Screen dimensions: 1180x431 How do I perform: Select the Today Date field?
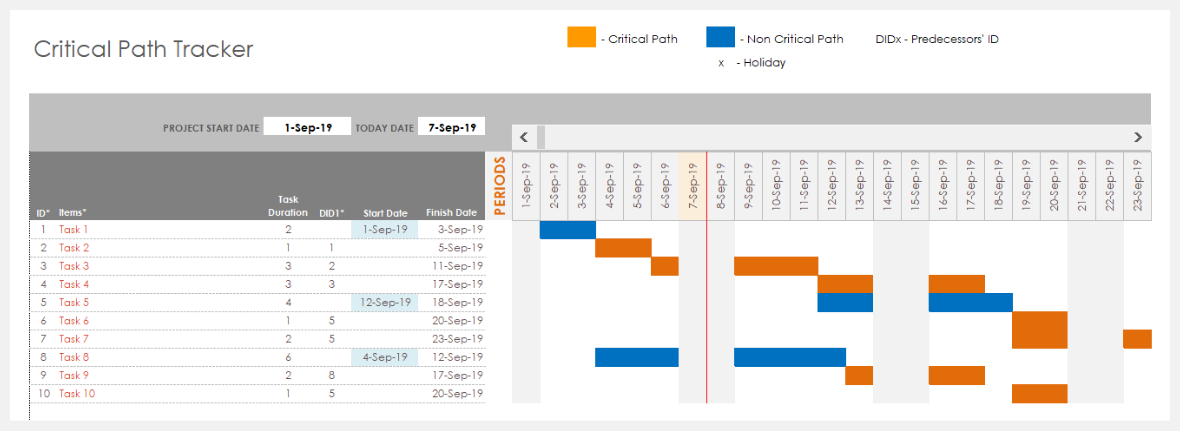[451, 127]
